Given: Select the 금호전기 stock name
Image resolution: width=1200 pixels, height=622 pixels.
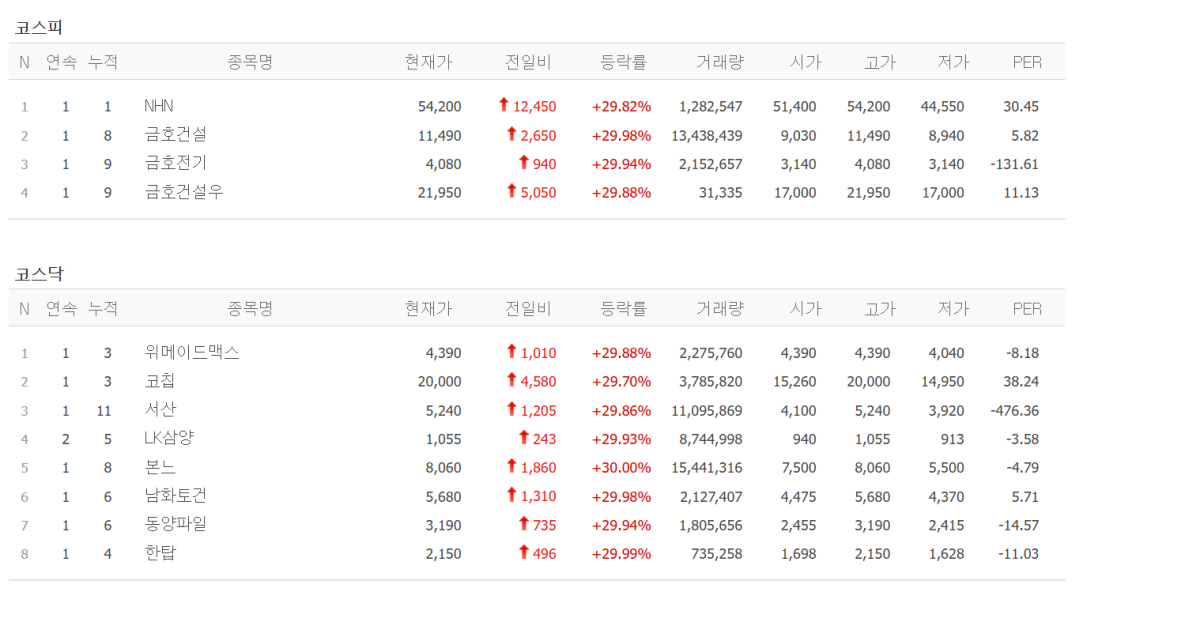Looking at the screenshot, I should (176, 163).
